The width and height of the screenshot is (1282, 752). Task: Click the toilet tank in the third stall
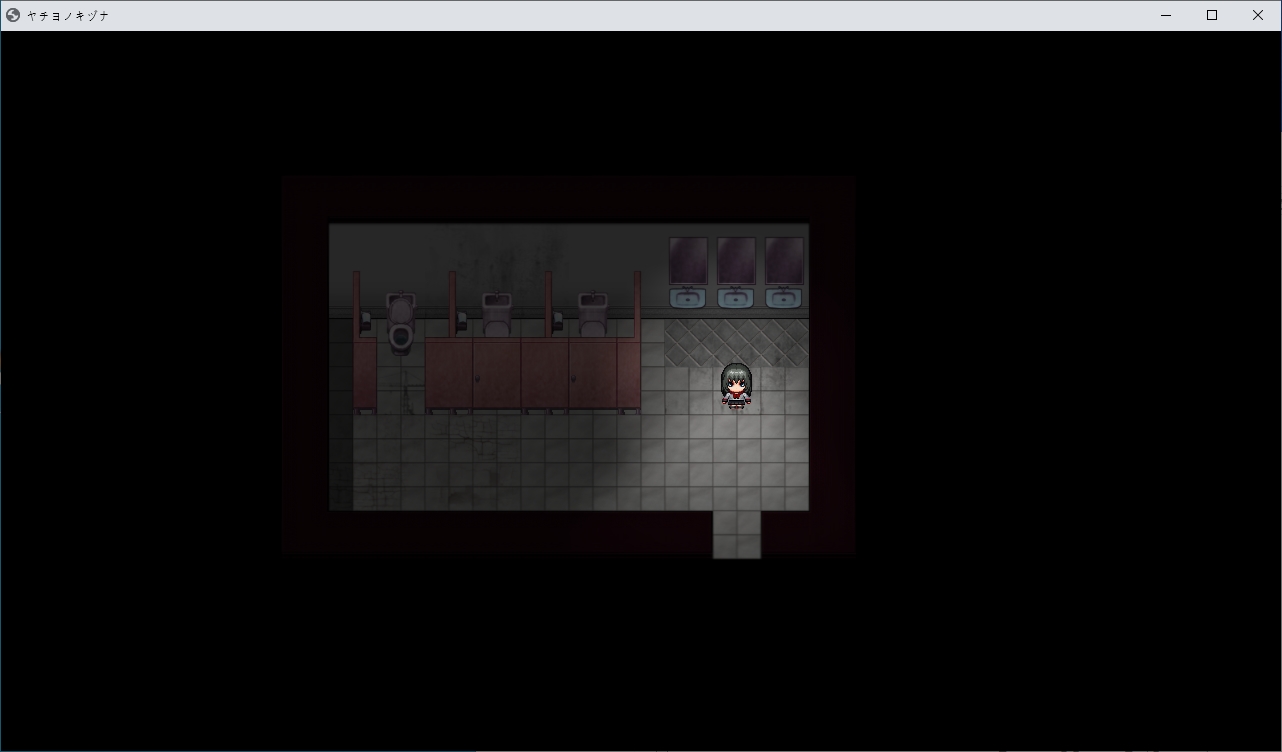click(x=593, y=314)
